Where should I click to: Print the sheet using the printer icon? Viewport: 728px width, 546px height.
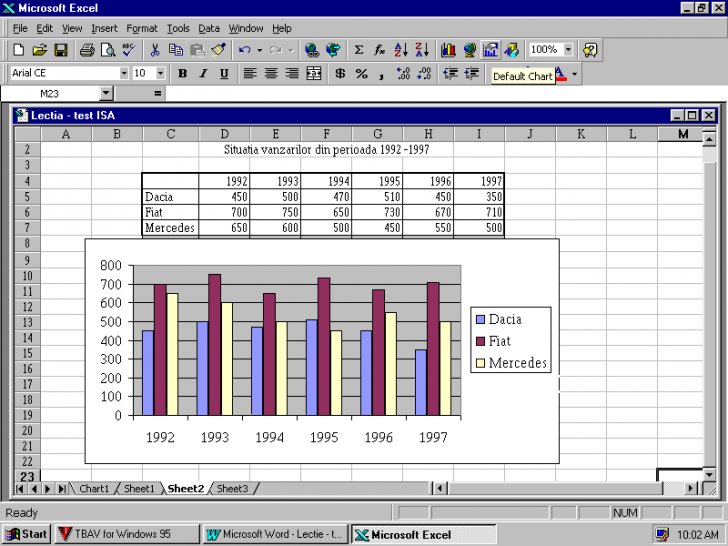87,50
